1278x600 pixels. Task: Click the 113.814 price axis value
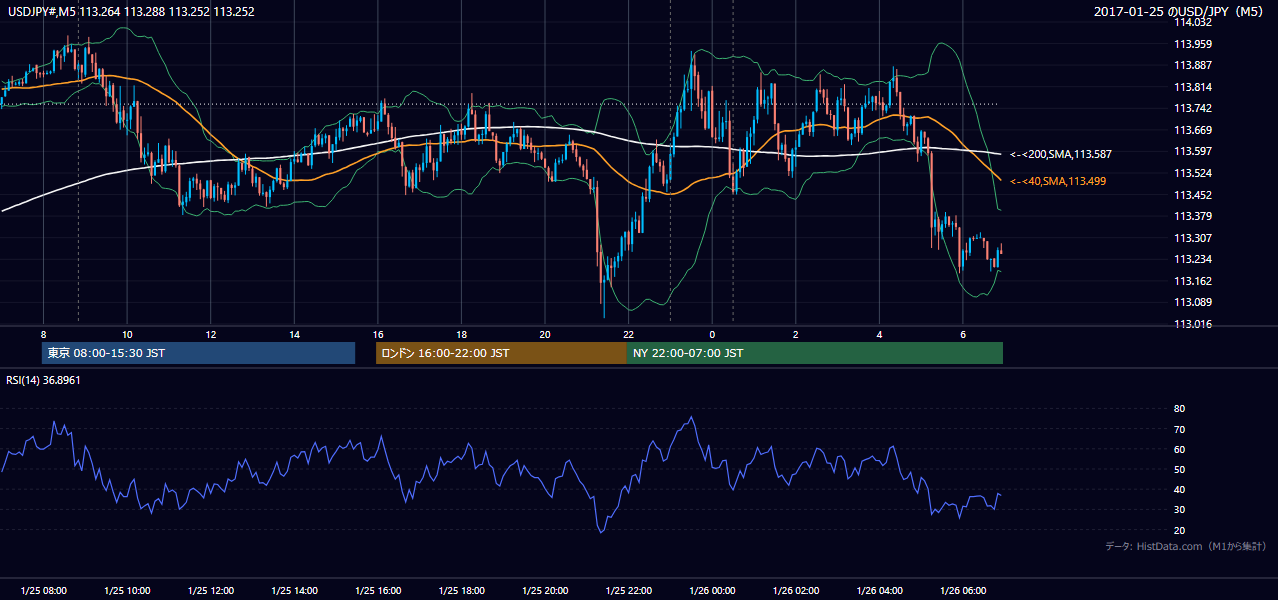click(1193, 87)
